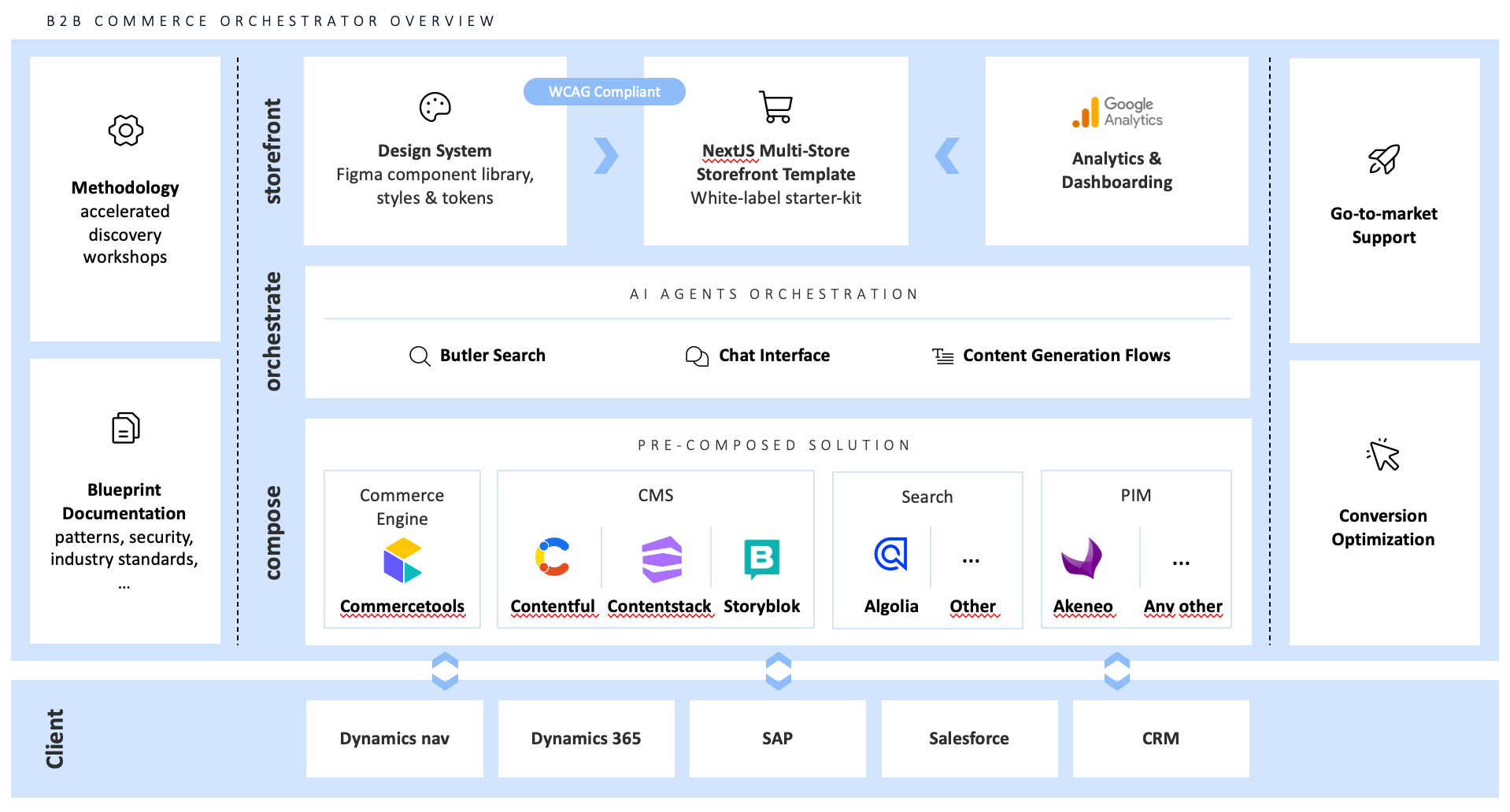
Task: Click the Algolia search logo
Action: (x=890, y=554)
